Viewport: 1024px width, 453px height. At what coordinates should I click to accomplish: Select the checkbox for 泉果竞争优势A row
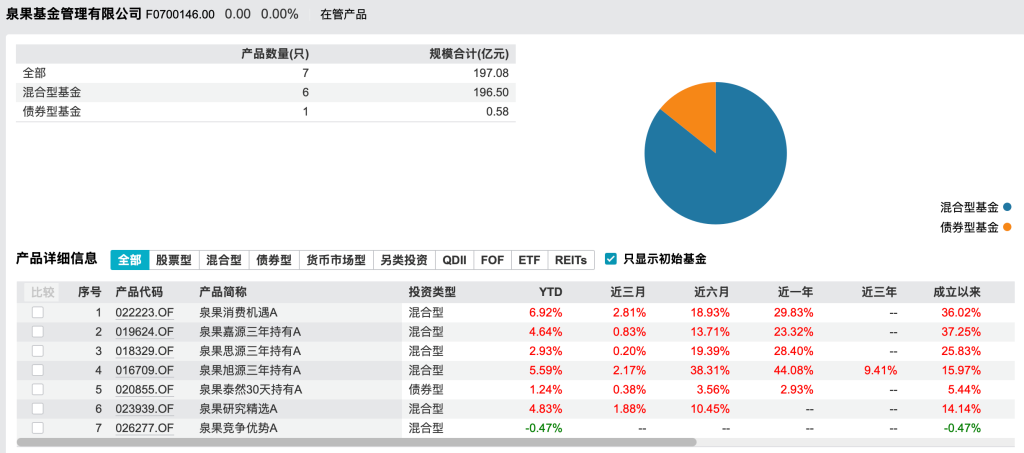[x=38, y=428]
